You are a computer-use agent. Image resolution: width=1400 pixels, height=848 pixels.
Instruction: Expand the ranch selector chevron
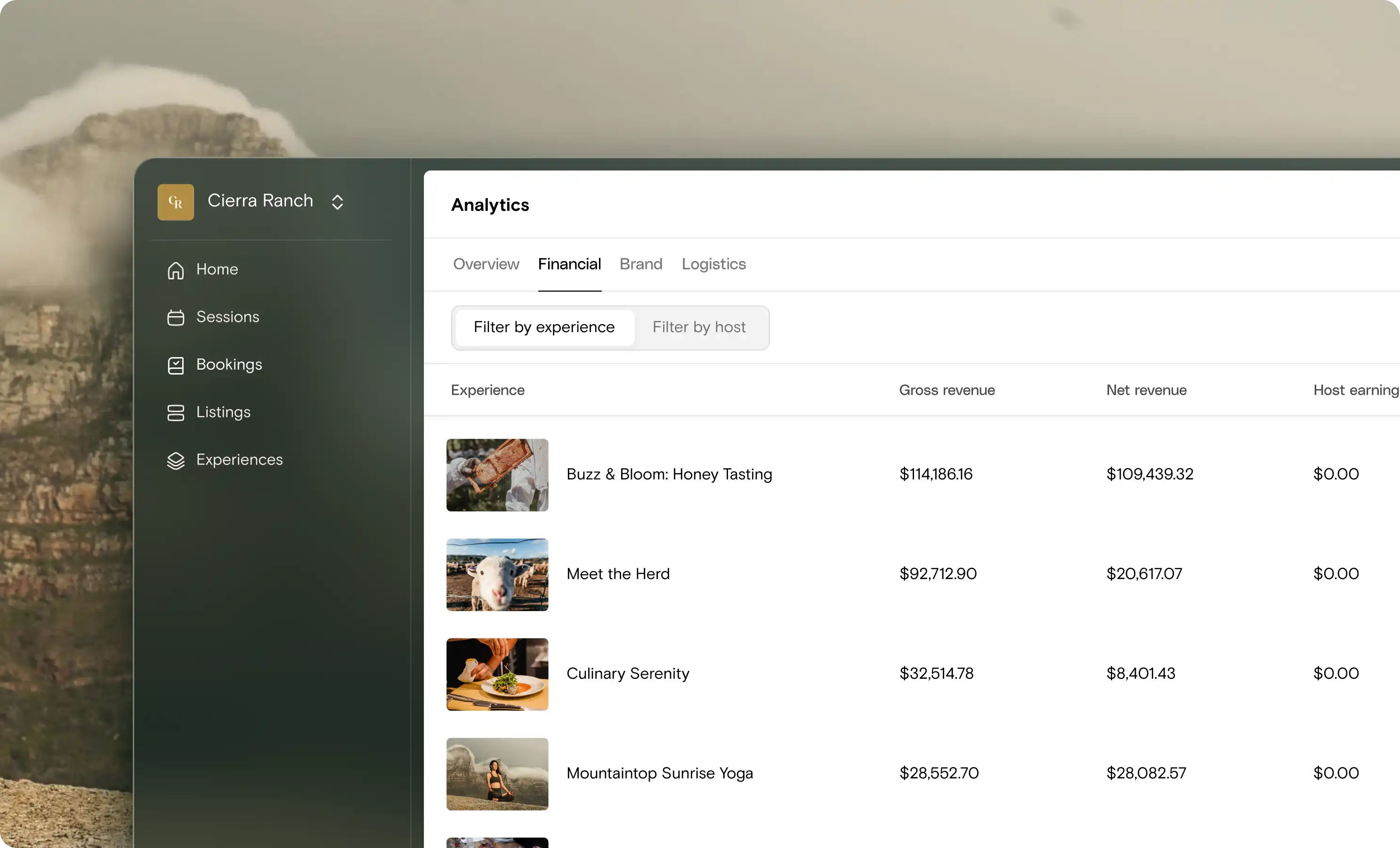point(337,202)
